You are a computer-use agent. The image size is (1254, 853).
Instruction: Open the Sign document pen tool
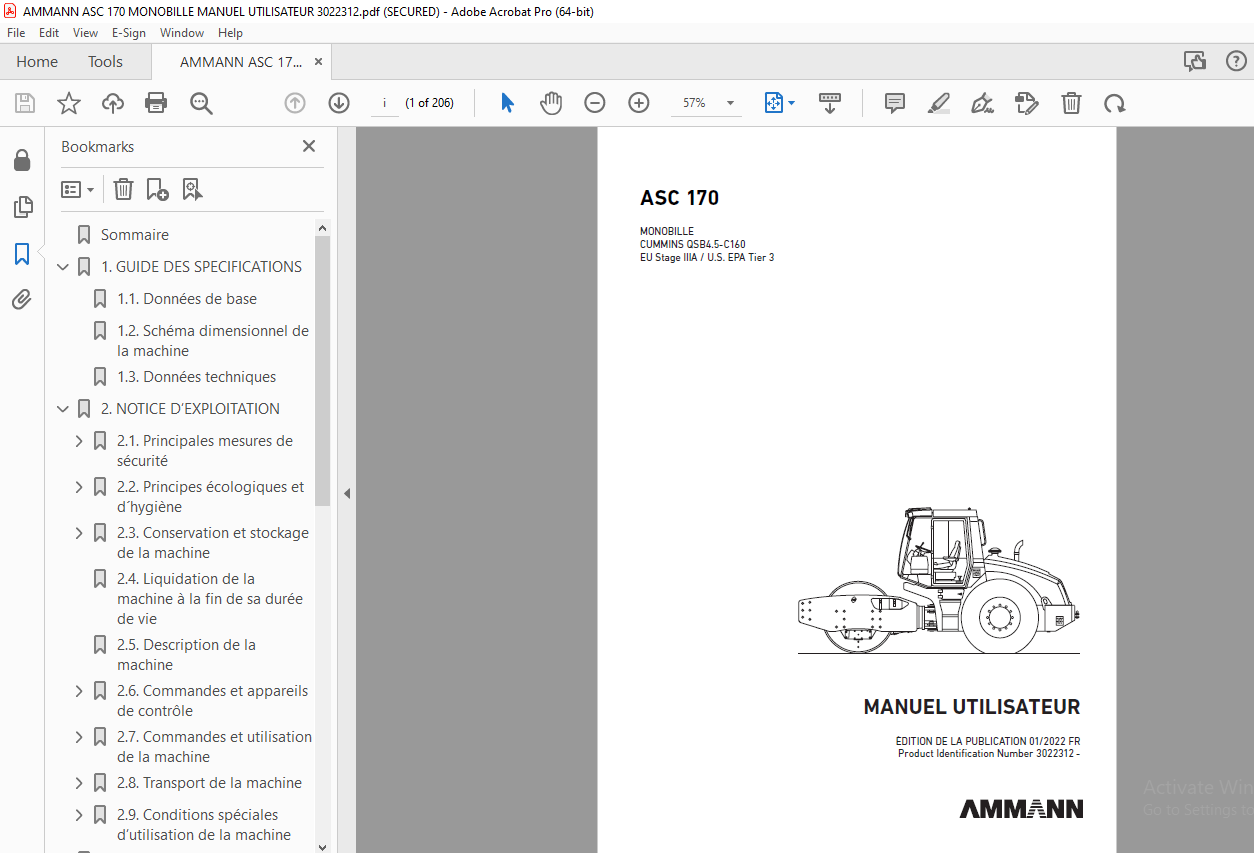tap(982, 103)
